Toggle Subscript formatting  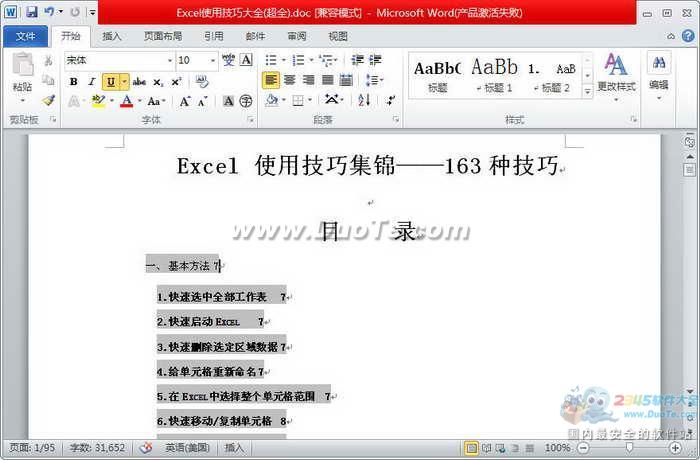[x=158, y=82]
